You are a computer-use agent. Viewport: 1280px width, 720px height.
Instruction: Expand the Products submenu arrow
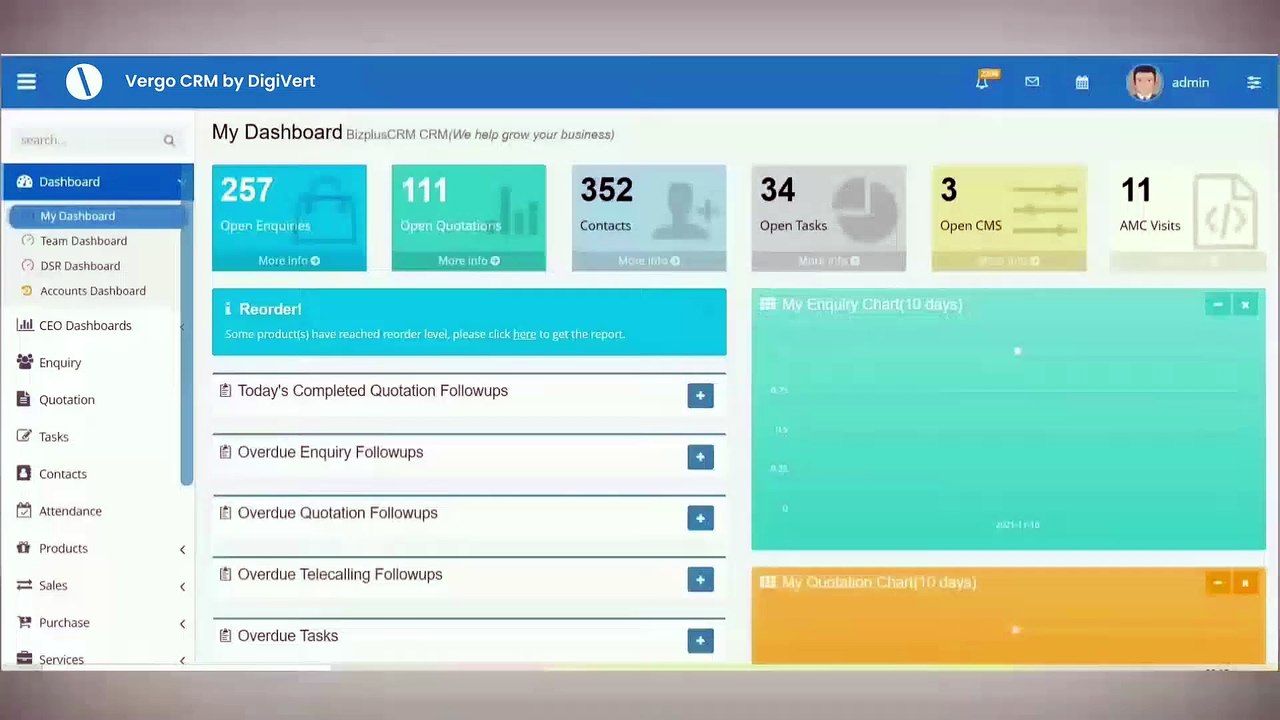182,549
